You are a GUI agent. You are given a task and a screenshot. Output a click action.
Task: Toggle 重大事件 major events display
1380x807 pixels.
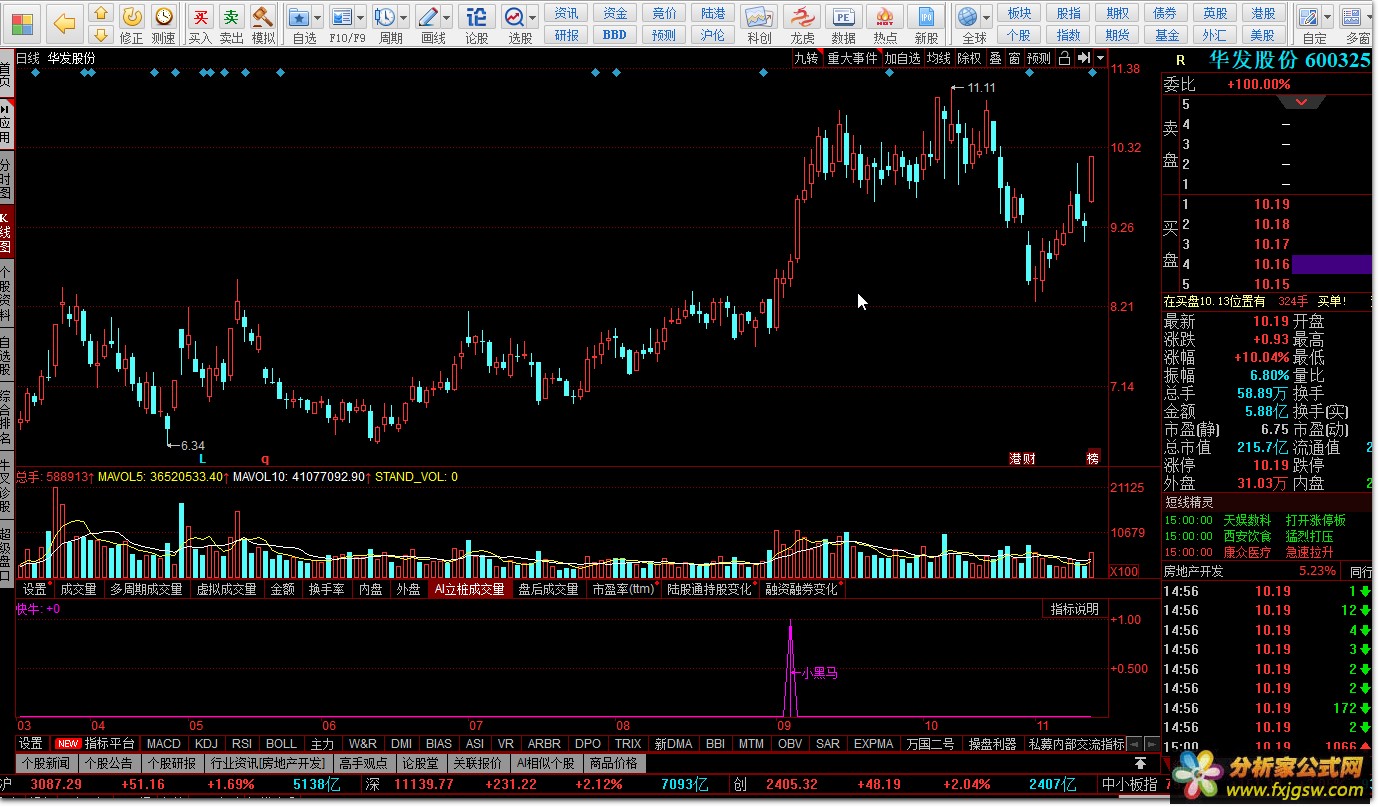pos(852,58)
